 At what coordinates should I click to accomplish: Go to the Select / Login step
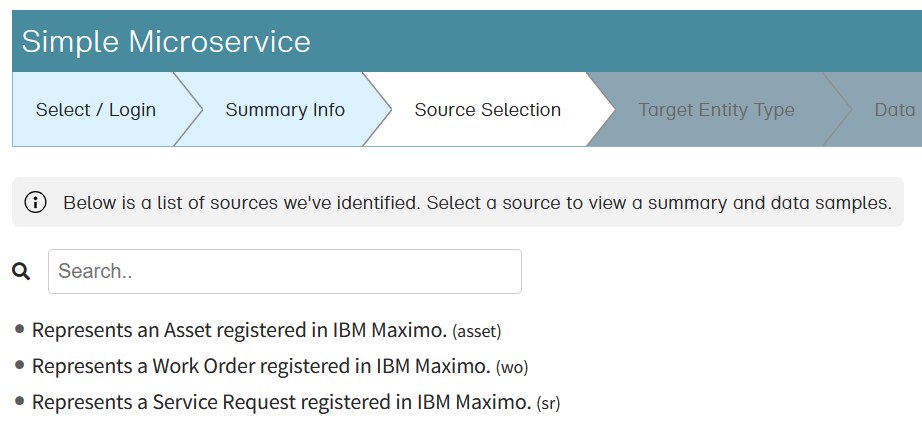pos(95,110)
